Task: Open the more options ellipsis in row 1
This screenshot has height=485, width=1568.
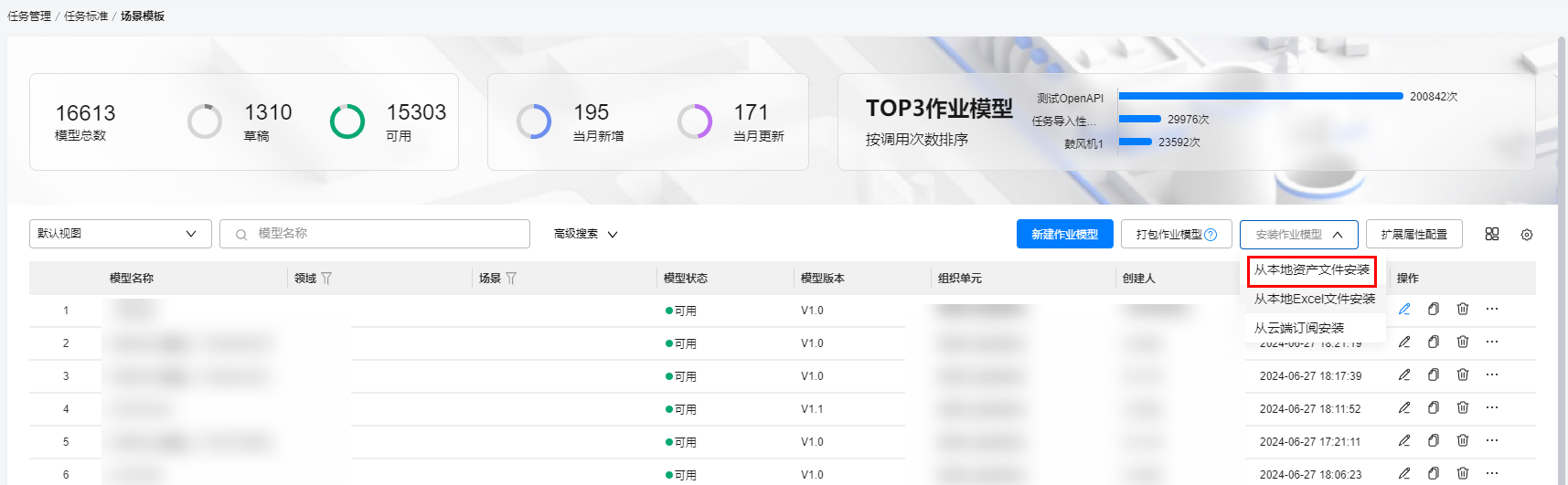Action: click(1492, 309)
